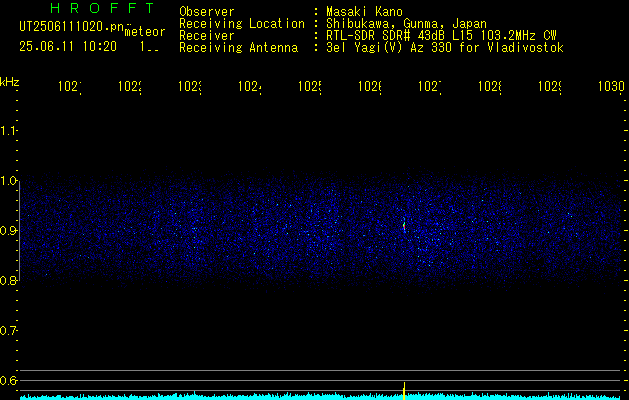Click the date stamp 25.06.11 10:20
Screen dimensions: 629x400
coord(68,47)
